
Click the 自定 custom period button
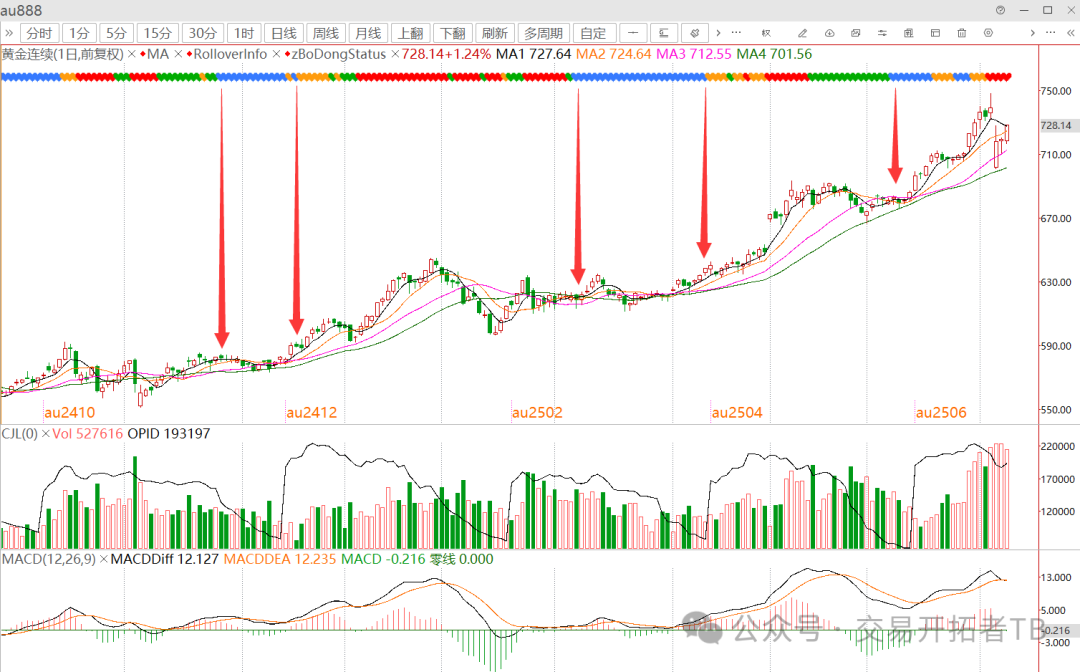(593, 33)
